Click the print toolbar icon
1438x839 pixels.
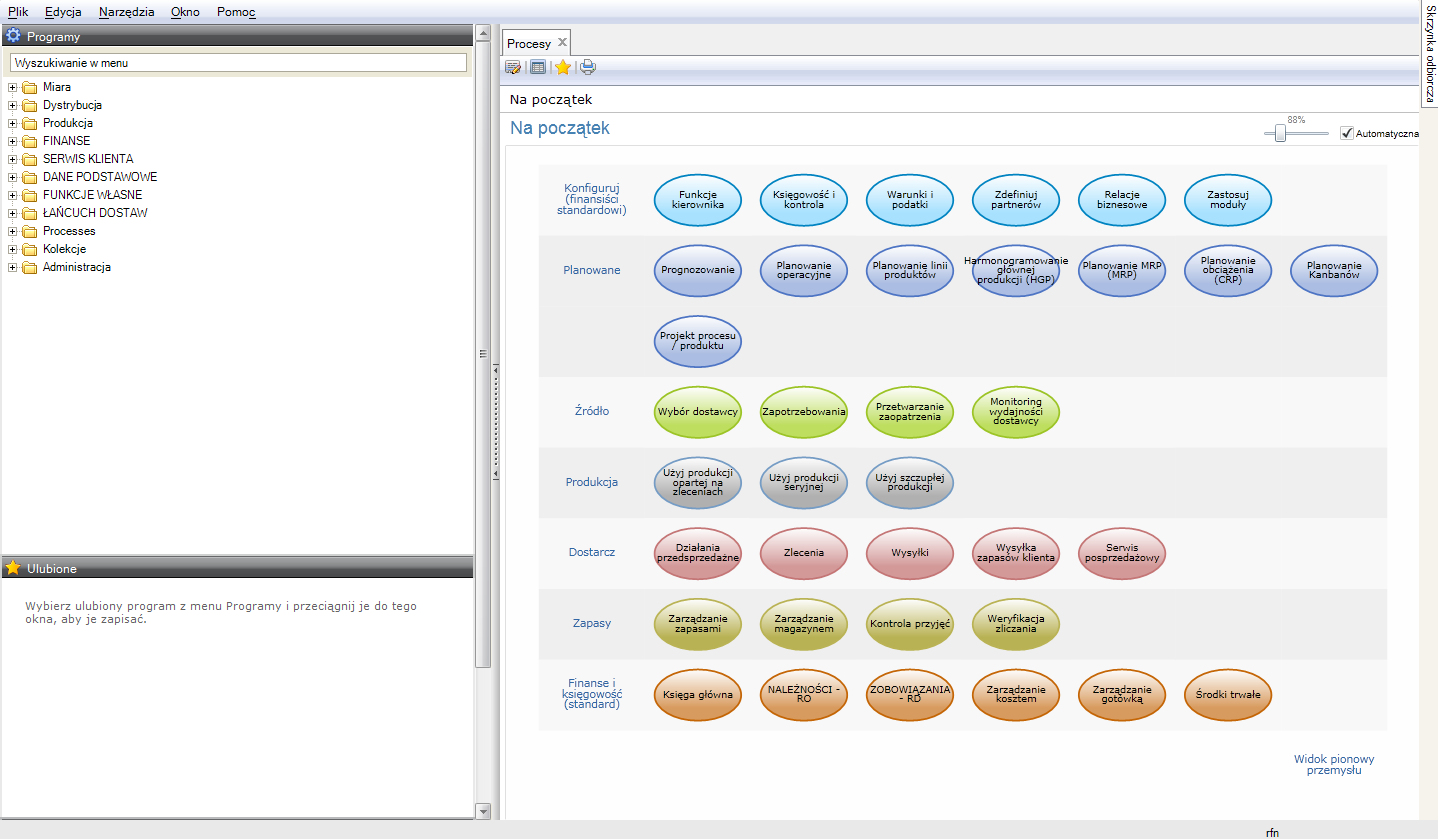click(x=588, y=67)
